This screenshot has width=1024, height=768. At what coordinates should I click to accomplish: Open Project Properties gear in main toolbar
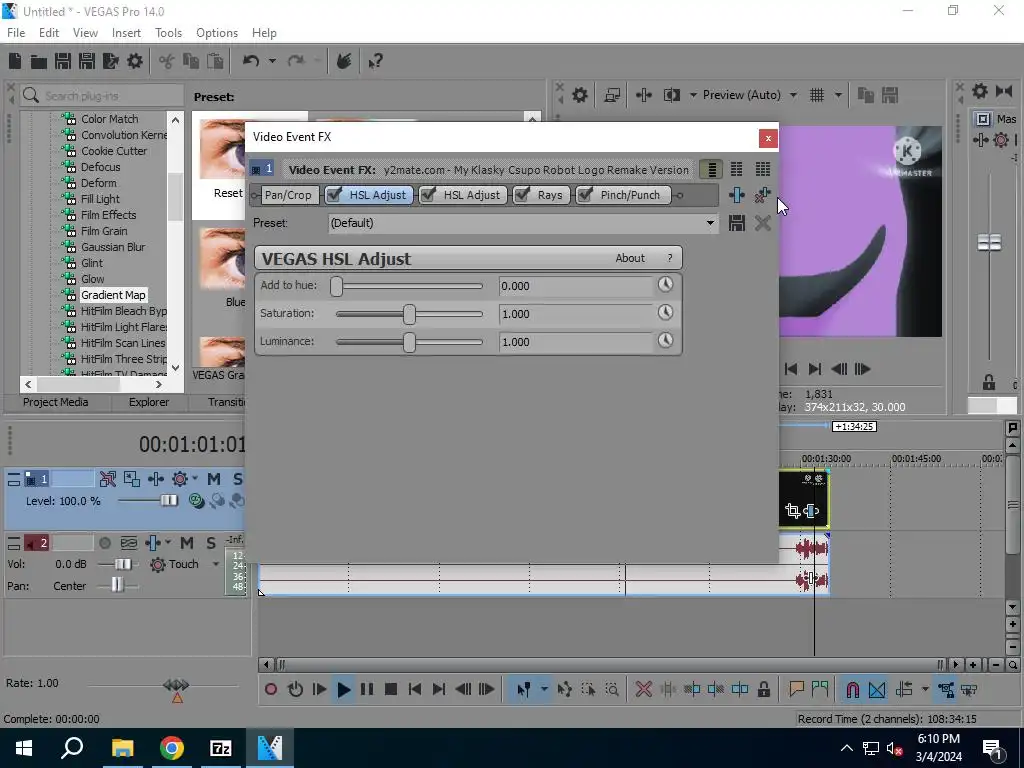point(135,61)
